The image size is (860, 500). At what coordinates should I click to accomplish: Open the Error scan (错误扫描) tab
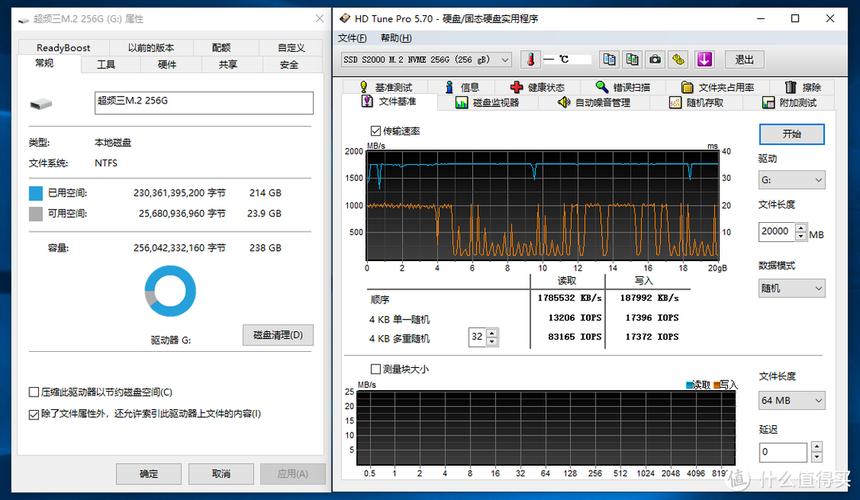(624, 87)
